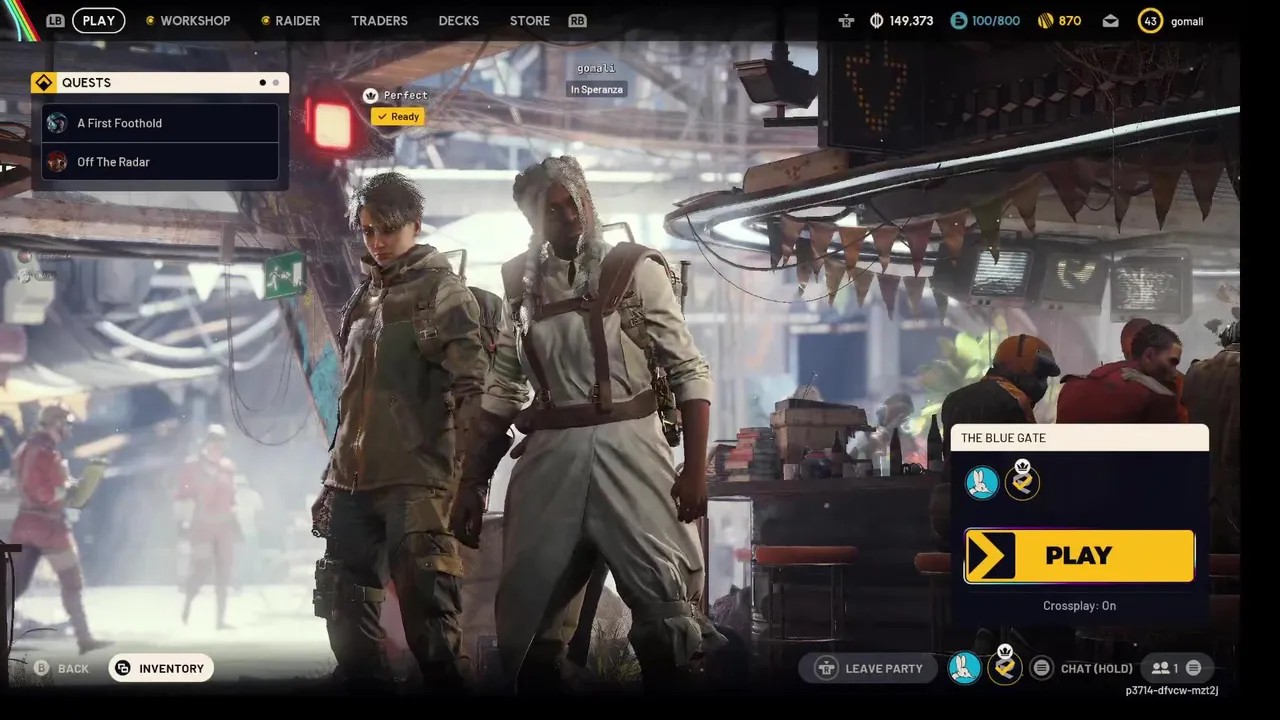Click the 149,373 coin balance
1280x720 pixels.
pos(911,20)
